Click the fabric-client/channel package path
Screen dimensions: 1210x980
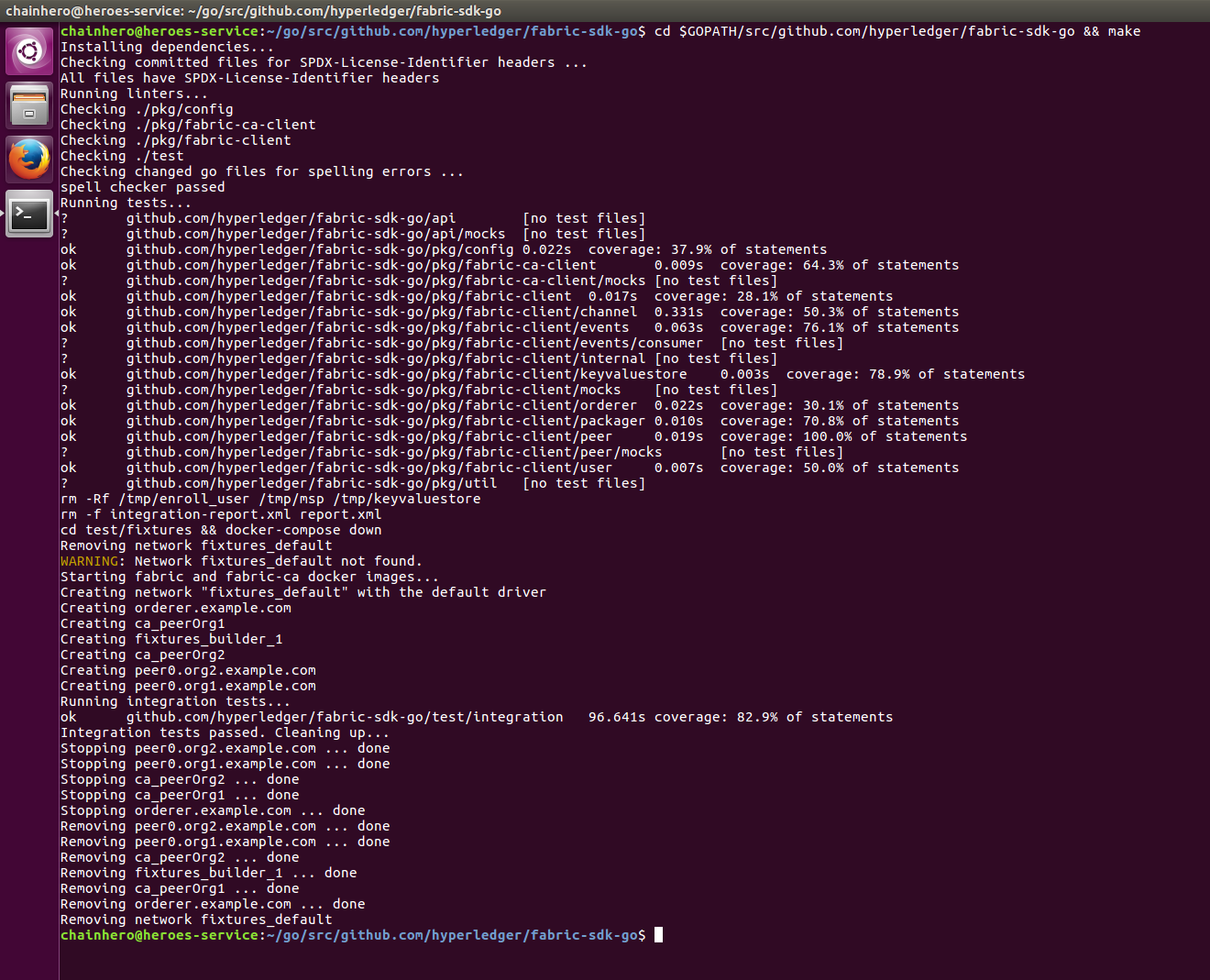[381, 312]
